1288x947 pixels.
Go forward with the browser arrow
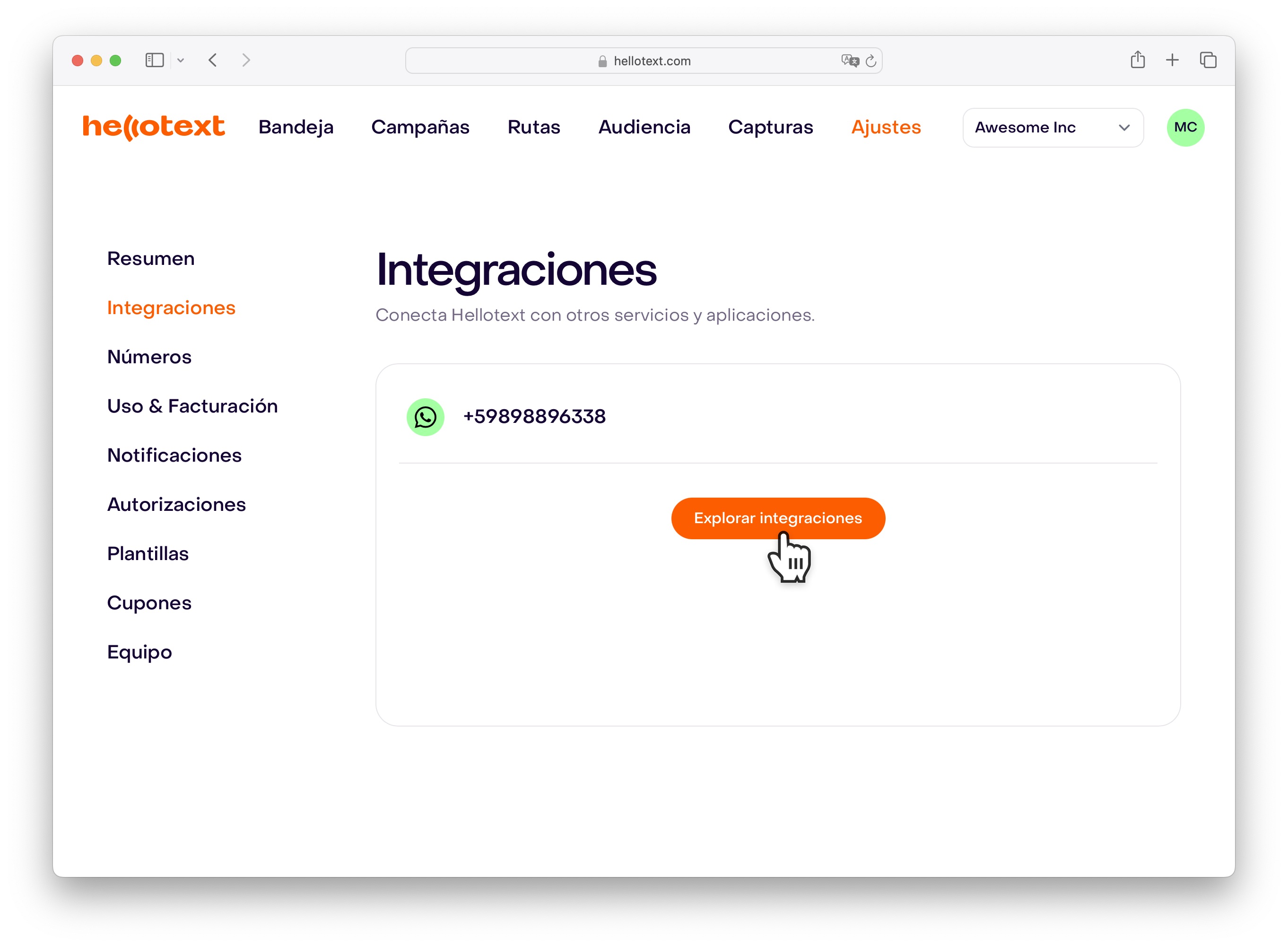(246, 60)
